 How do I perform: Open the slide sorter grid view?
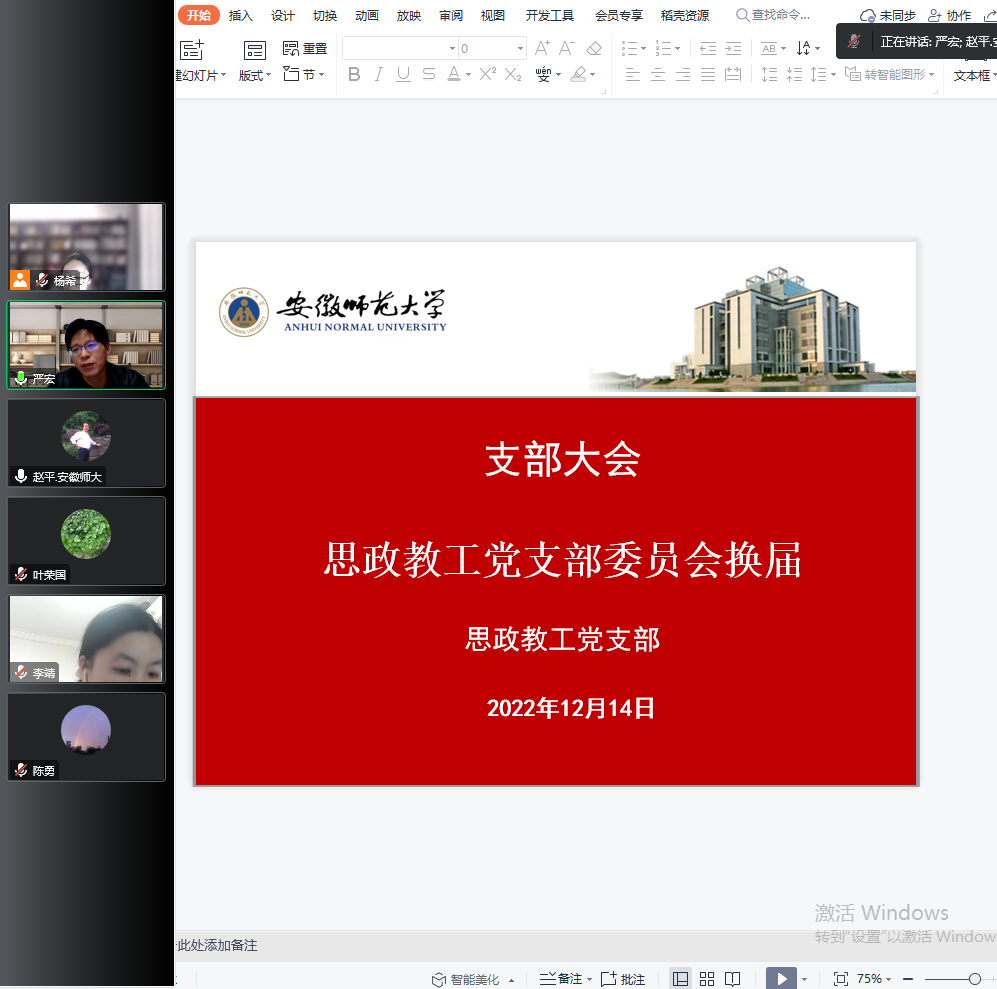coord(707,979)
